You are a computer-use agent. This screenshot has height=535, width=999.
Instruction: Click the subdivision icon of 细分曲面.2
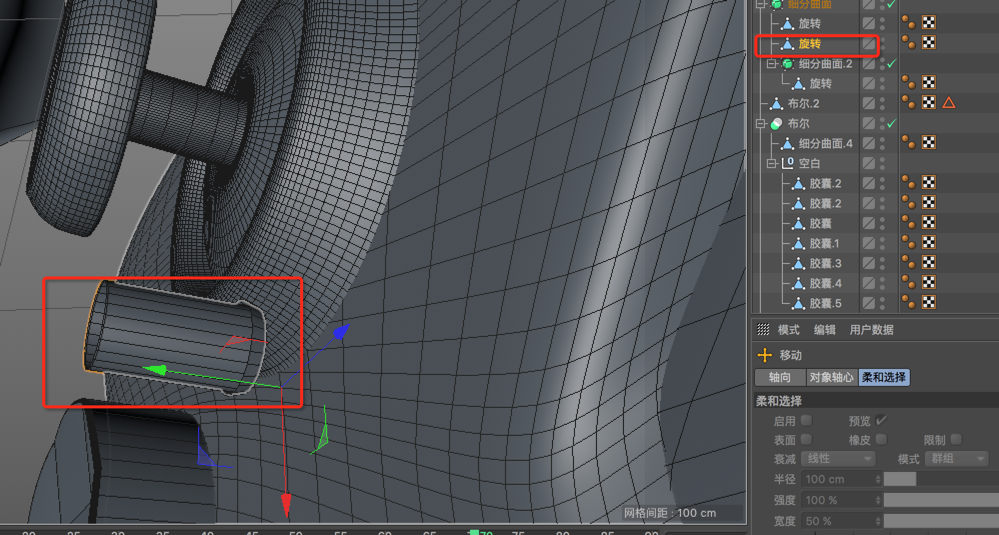(x=787, y=63)
